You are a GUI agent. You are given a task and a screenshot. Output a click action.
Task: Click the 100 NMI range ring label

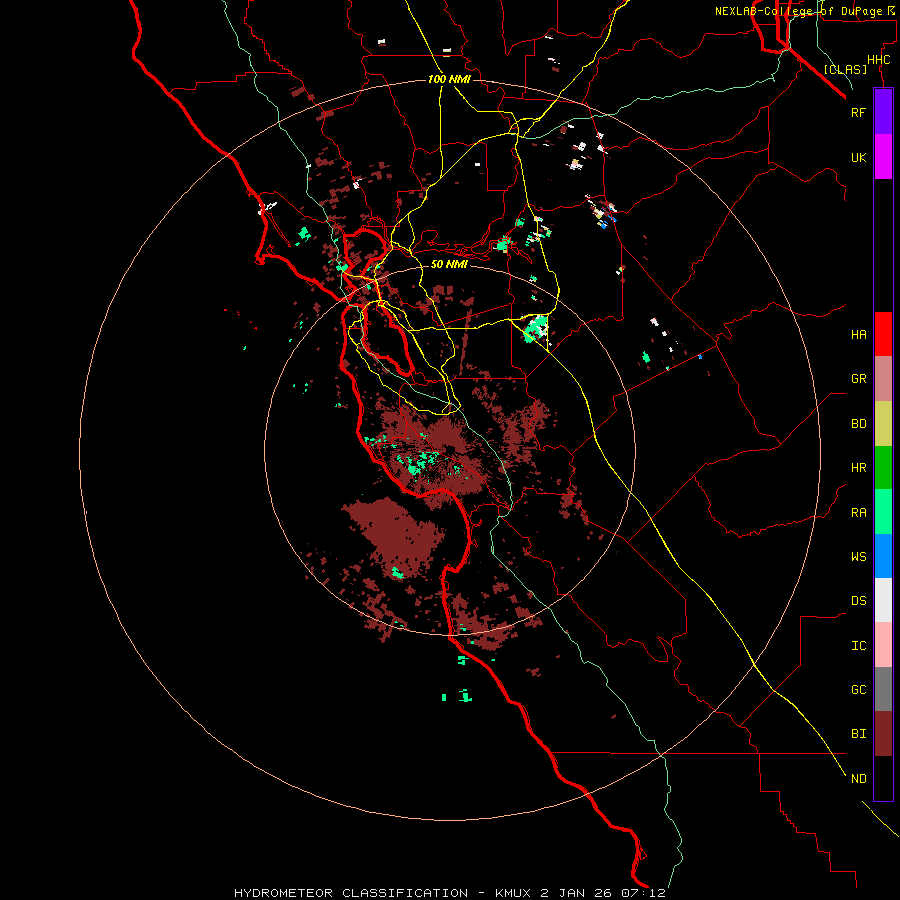pos(449,79)
